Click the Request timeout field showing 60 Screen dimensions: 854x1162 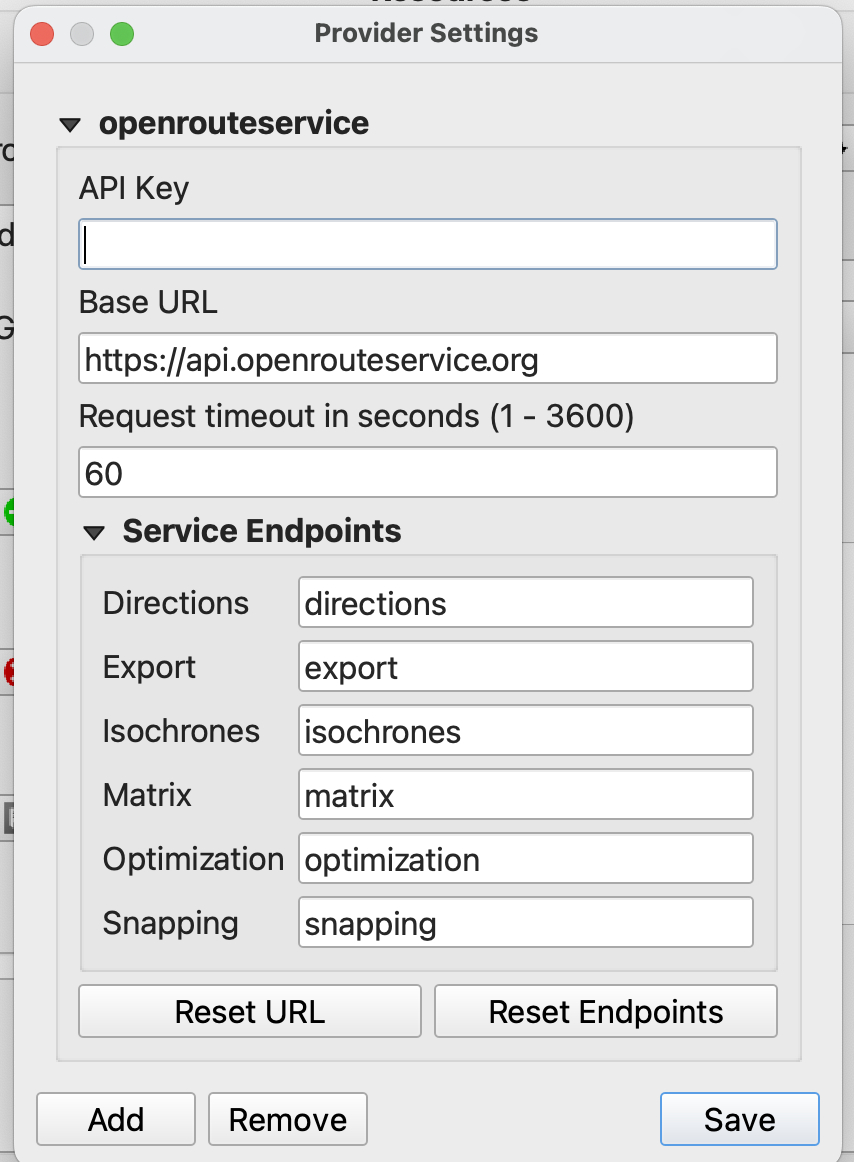428,472
